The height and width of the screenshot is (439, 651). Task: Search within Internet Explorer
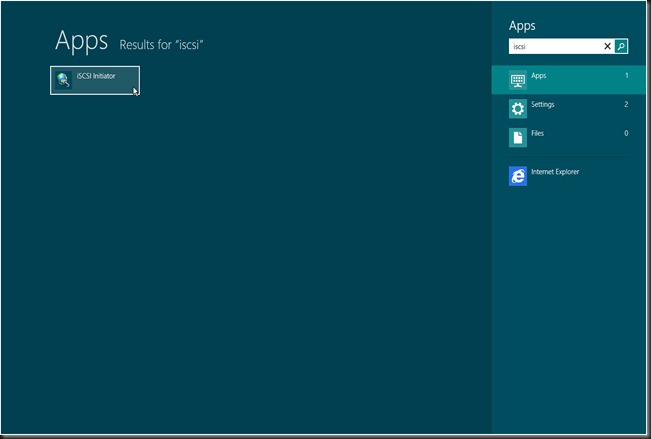pos(568,176)
